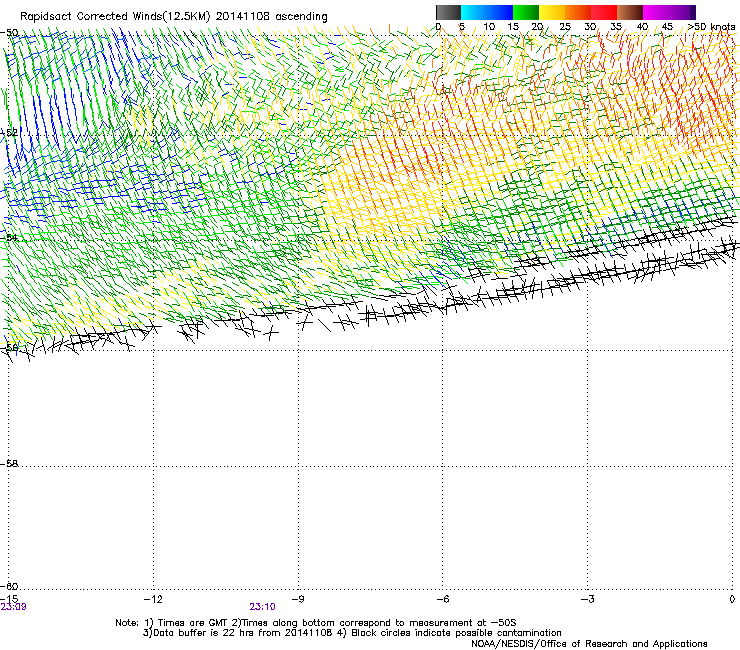
Task: Click the 'NOAA/NESDIS/Office of Research and Applications' credit
Action: point(589,644)
